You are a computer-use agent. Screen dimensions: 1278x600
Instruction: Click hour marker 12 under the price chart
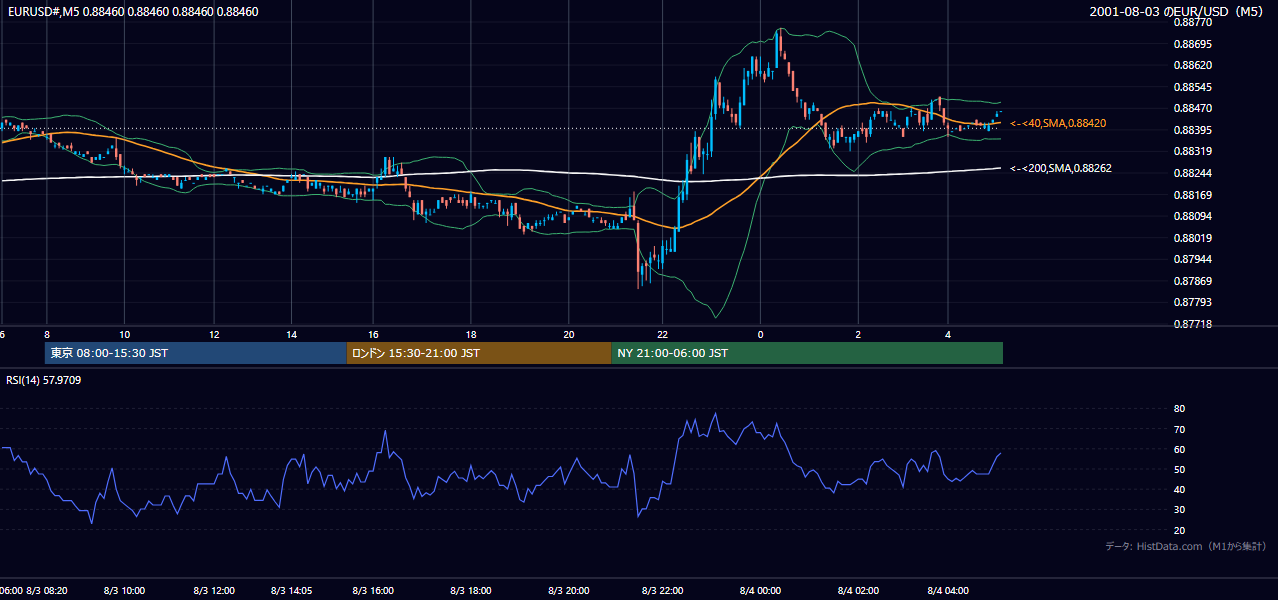[x=214, y=334]
